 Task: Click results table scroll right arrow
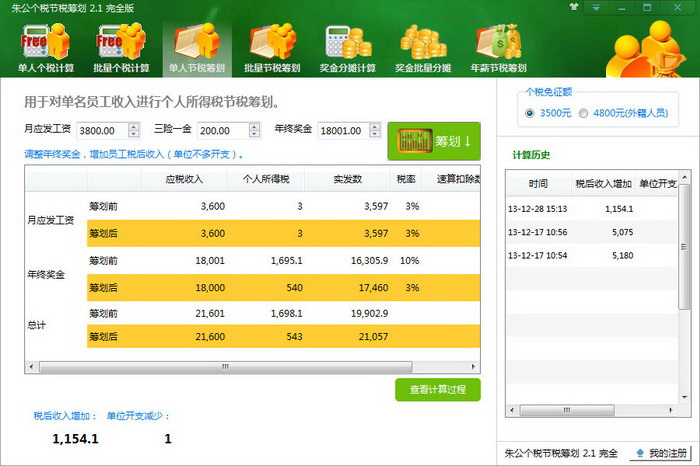coord(473,366)
